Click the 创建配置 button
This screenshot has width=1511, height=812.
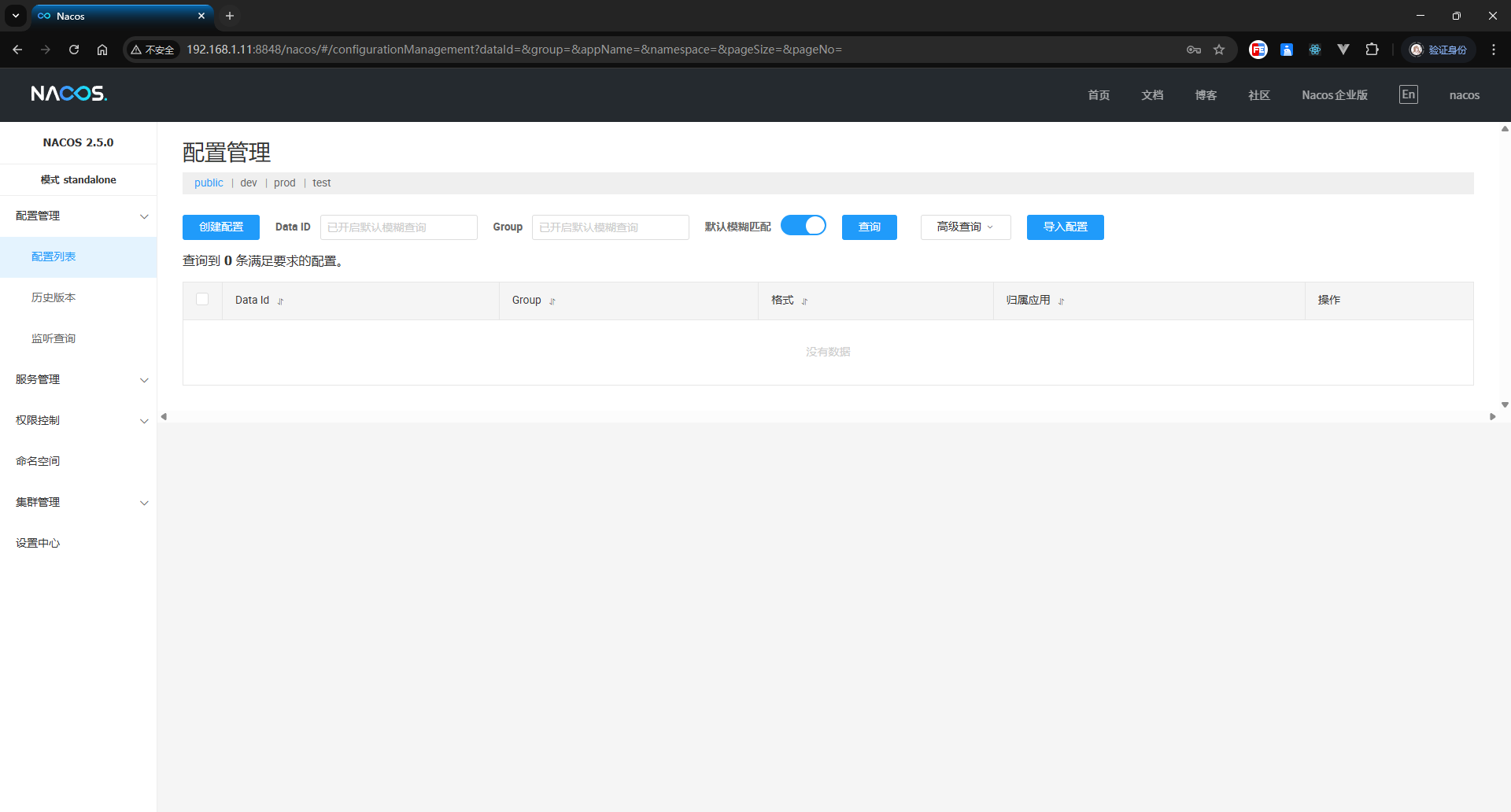(x=221, y=227)
